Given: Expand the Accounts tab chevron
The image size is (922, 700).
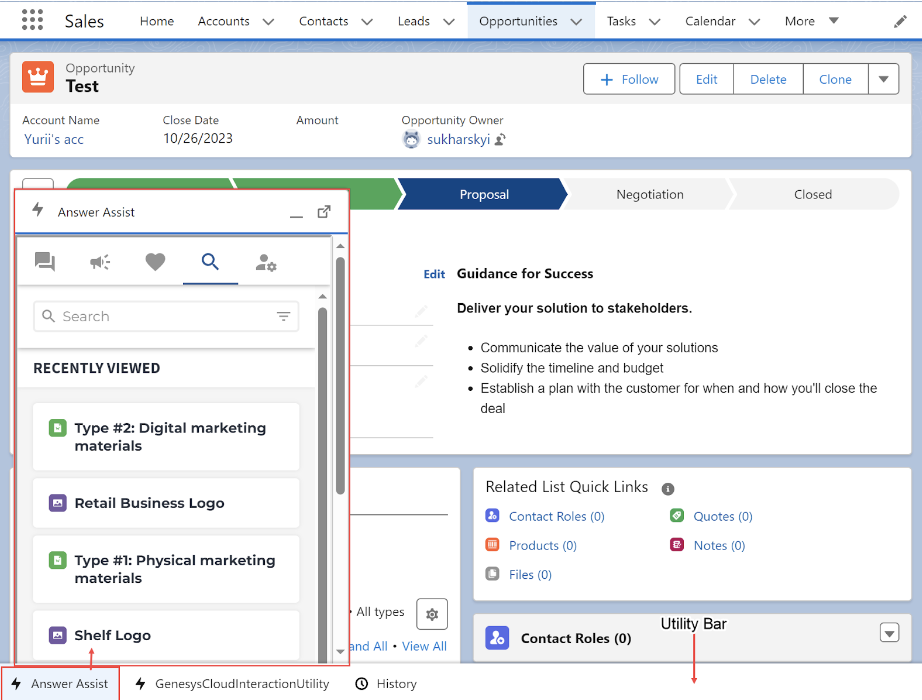Looking at the screenshot, I should [268, 22].
